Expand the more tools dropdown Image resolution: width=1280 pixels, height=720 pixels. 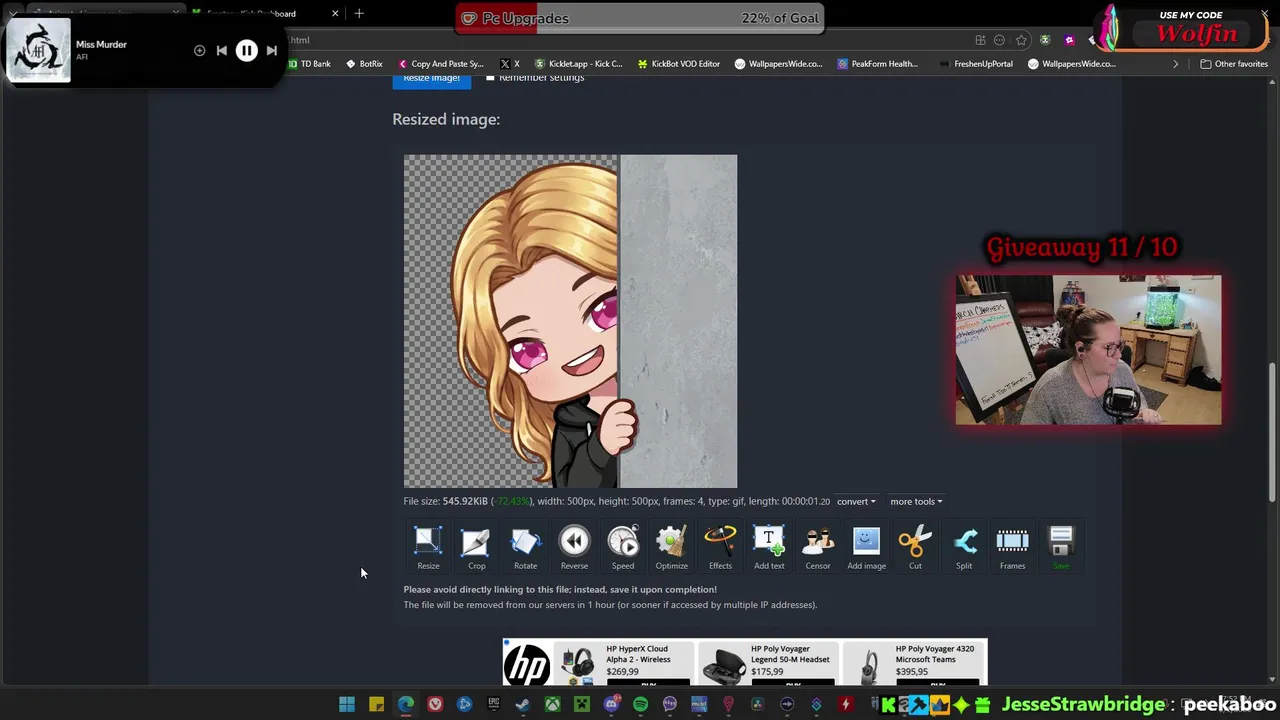tap(916, 501)
